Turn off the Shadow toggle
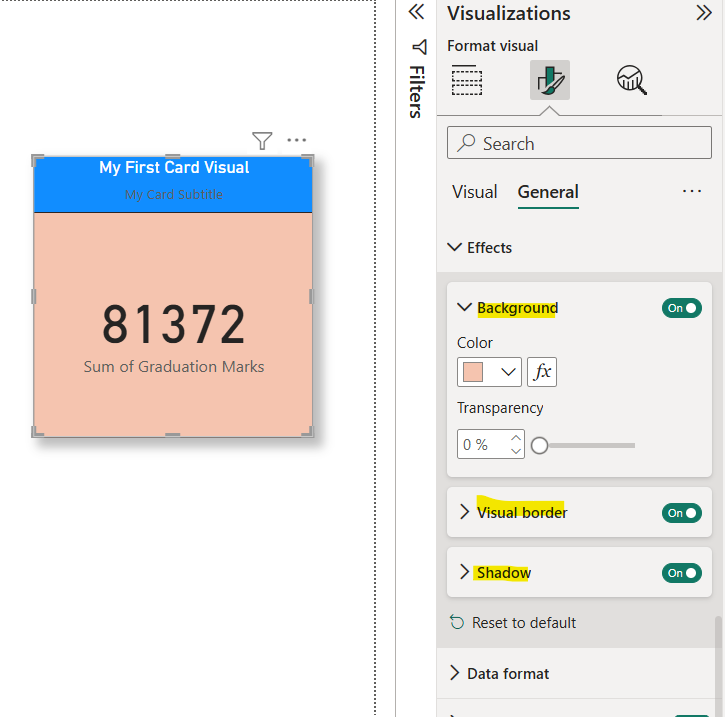The height and width of the screenshot is (717, 725). [x=682, y=573]
